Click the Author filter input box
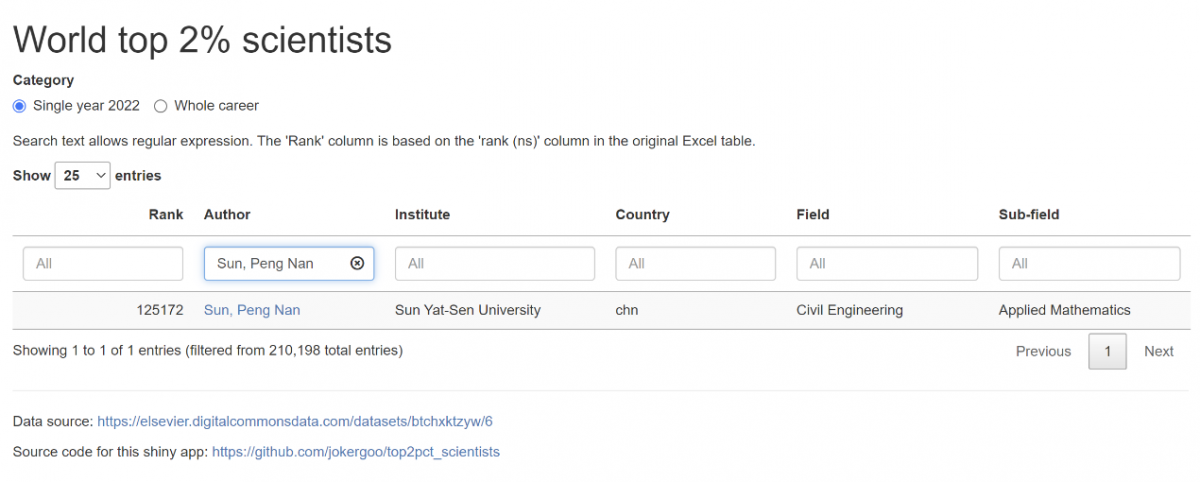The image size is (1200, 482). point(275,263)
